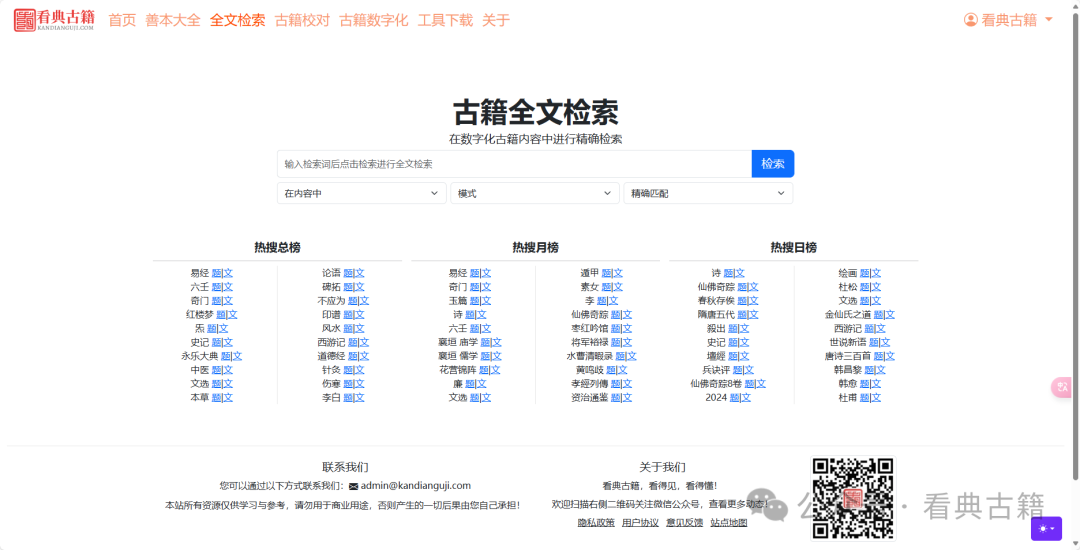This screenshot has height=550, width=1080.
Task: Click the 文 link beside 杜甫
Action: [876, 398]
